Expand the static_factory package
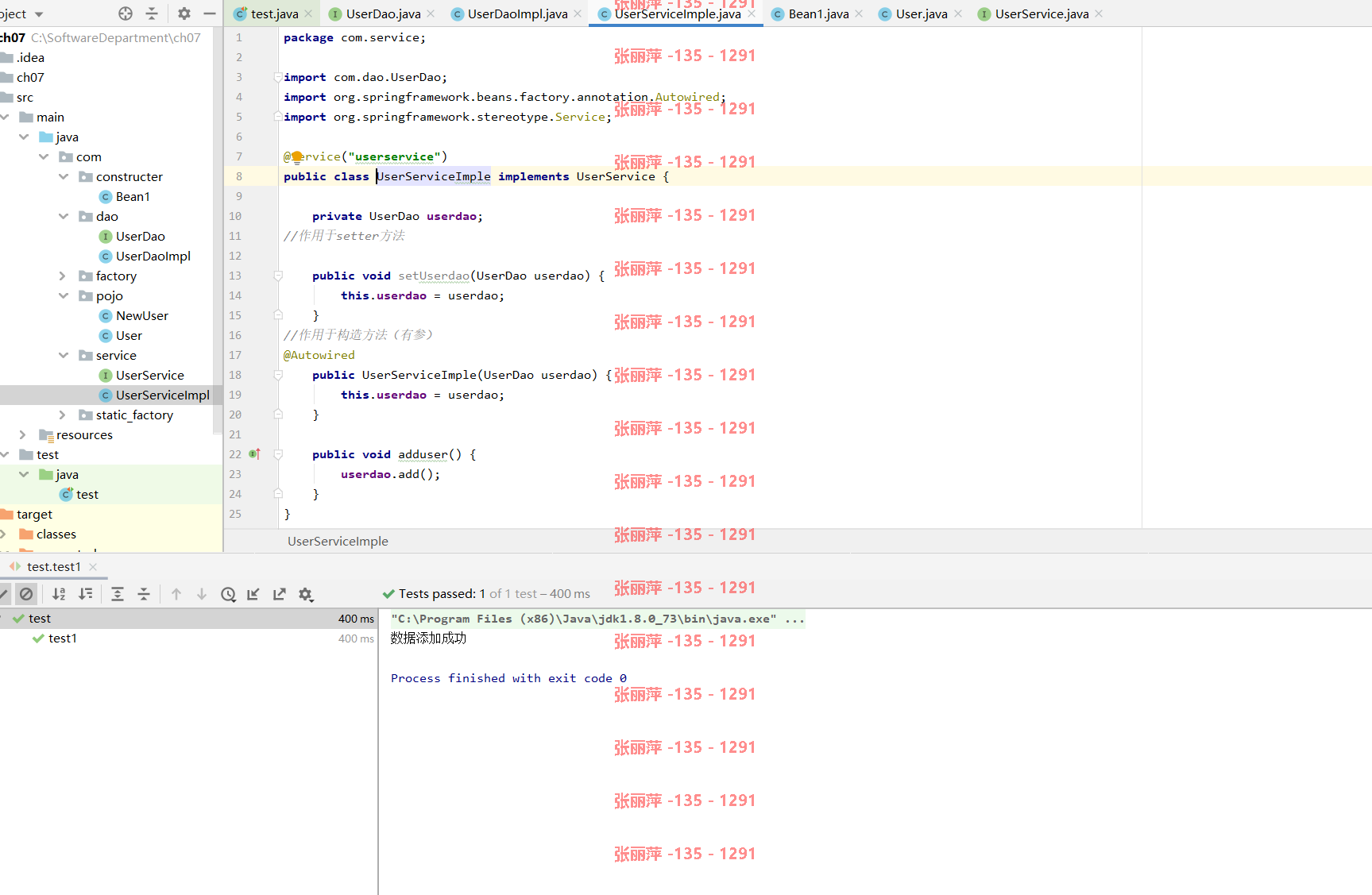Viewport: 1372px width, 895px height. [x=63, y=415]
